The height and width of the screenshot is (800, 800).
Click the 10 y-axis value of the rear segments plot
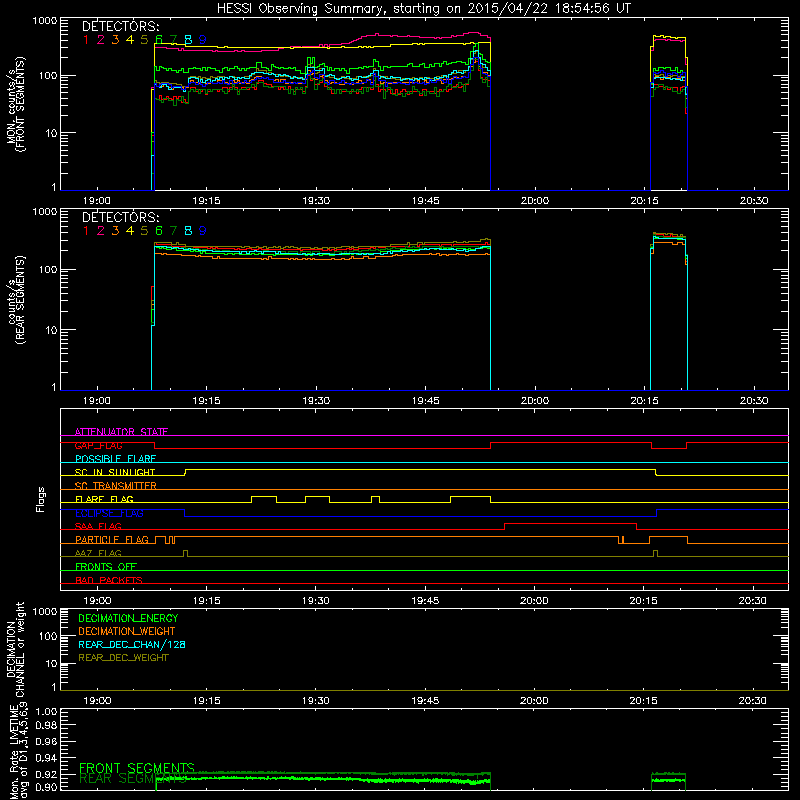(51, 330)
